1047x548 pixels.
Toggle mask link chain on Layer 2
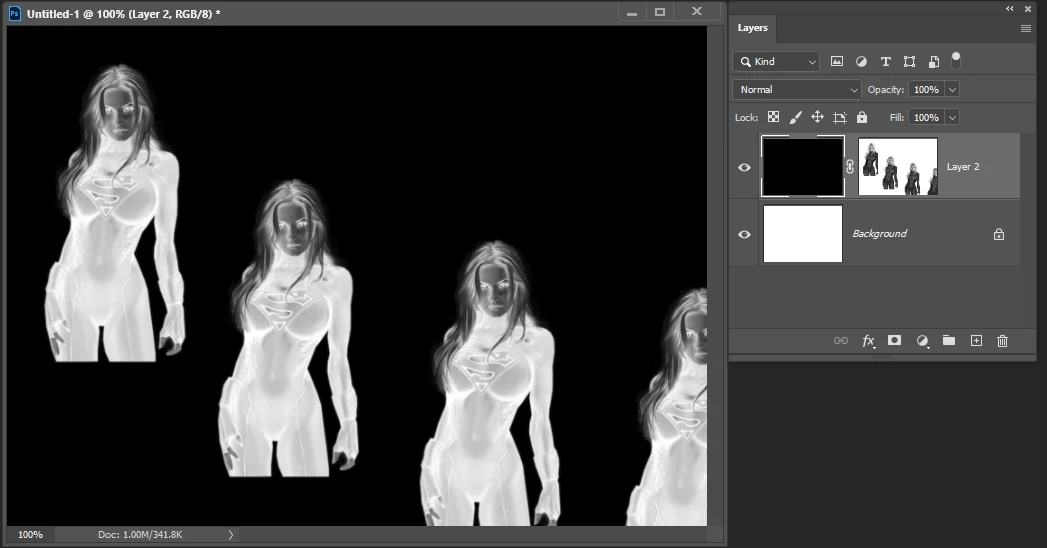pyautogui.click(x=850, y=167)
